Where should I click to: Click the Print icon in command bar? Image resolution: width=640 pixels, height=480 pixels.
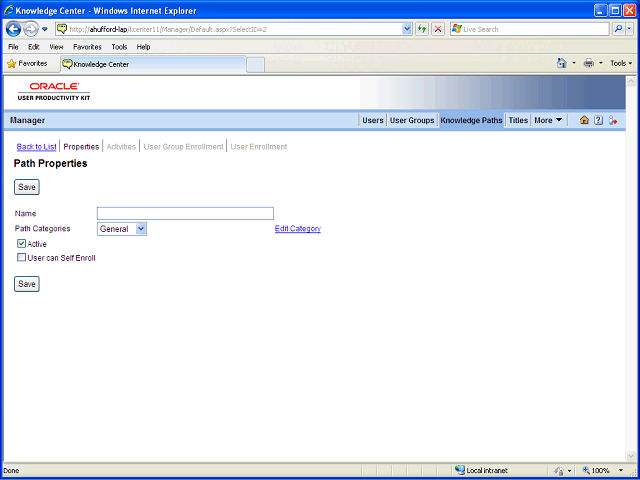tap(589, 63)
